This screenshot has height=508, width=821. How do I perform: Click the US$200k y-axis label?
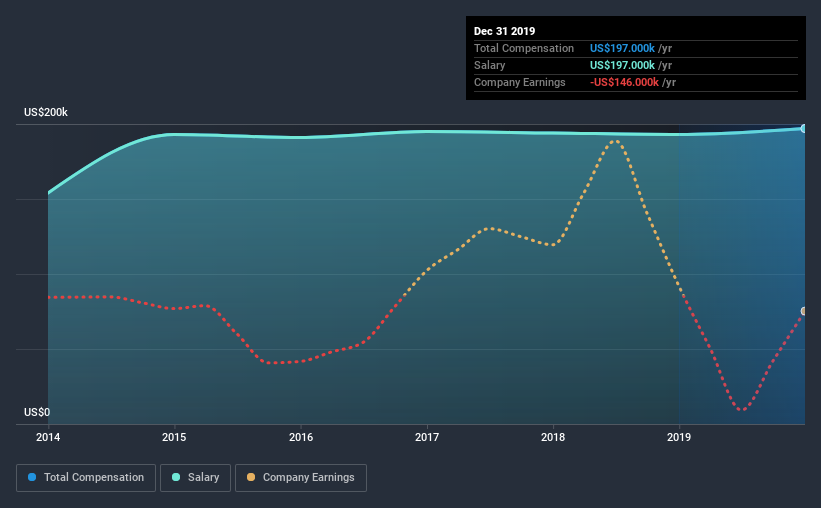coord(46,112)
